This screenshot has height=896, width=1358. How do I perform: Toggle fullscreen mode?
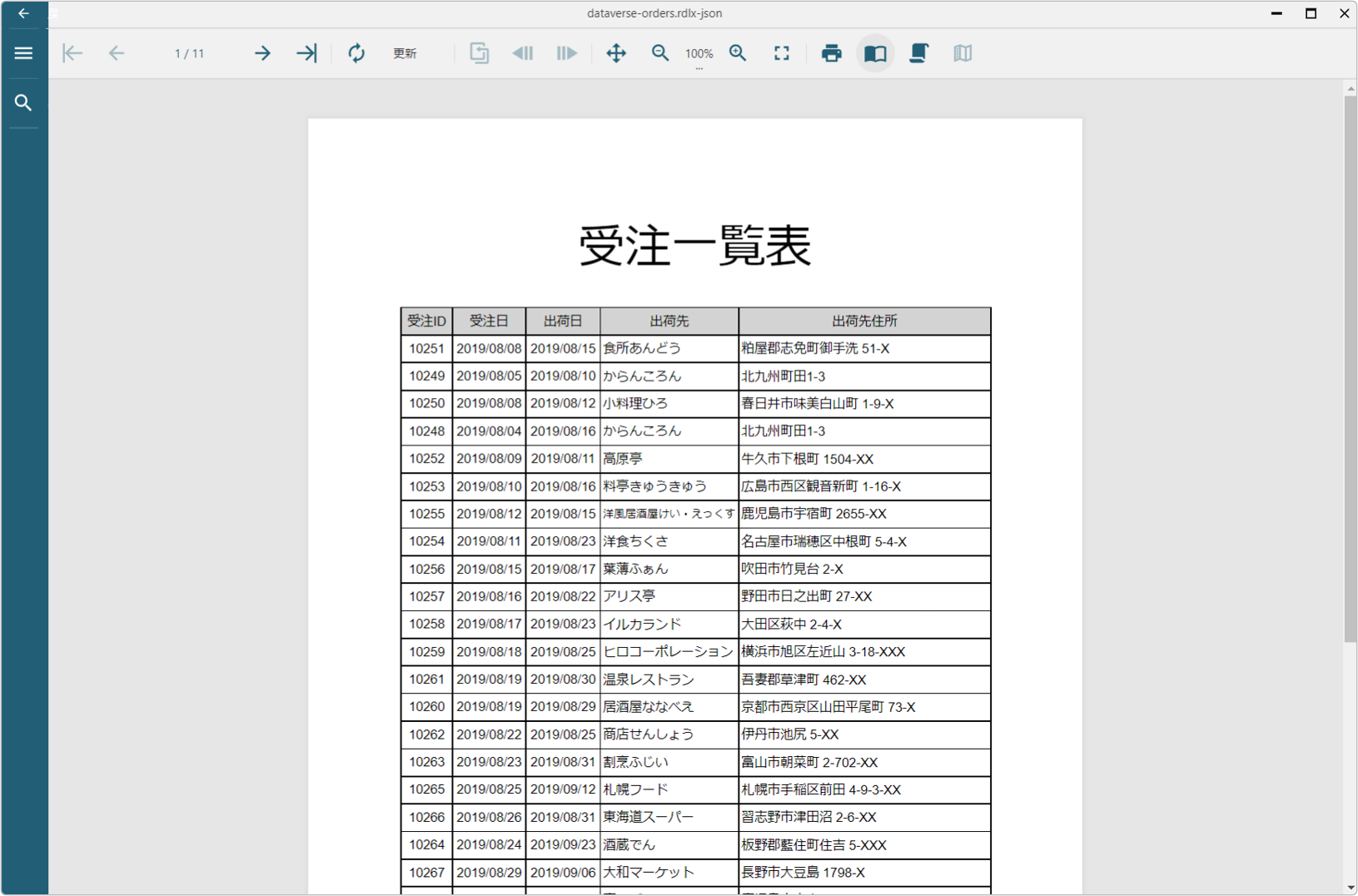coord(782,53)
